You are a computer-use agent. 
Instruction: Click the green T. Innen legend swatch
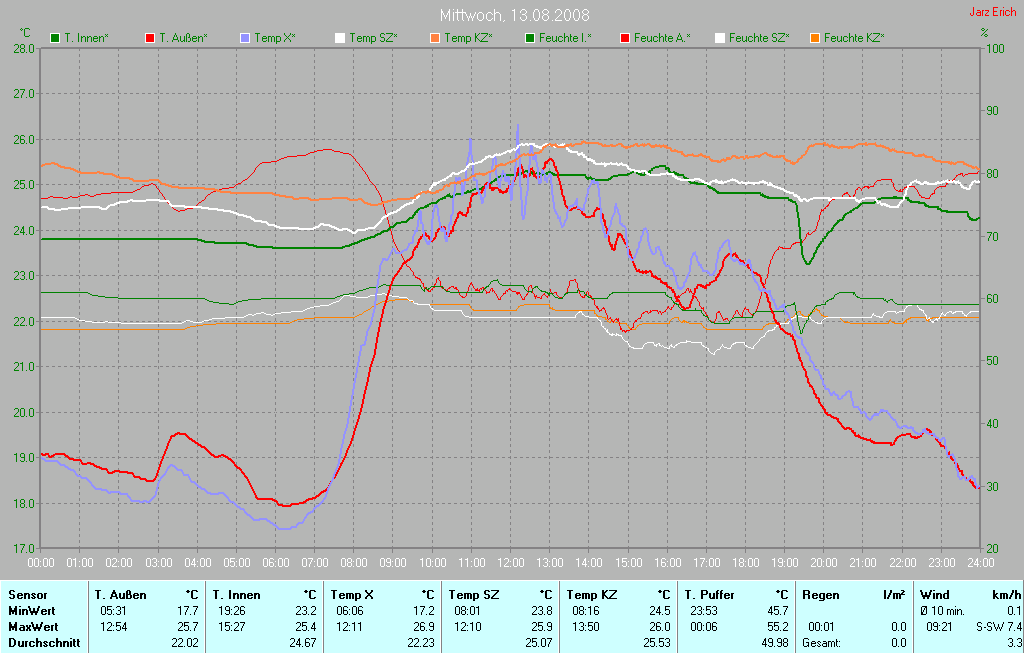coord(55,38)
